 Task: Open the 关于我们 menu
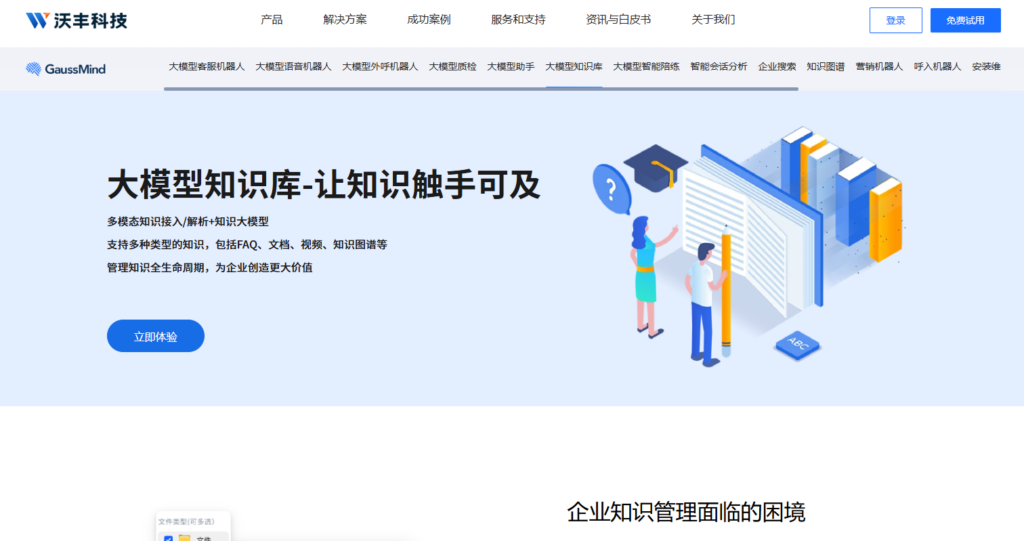(713, 20)
